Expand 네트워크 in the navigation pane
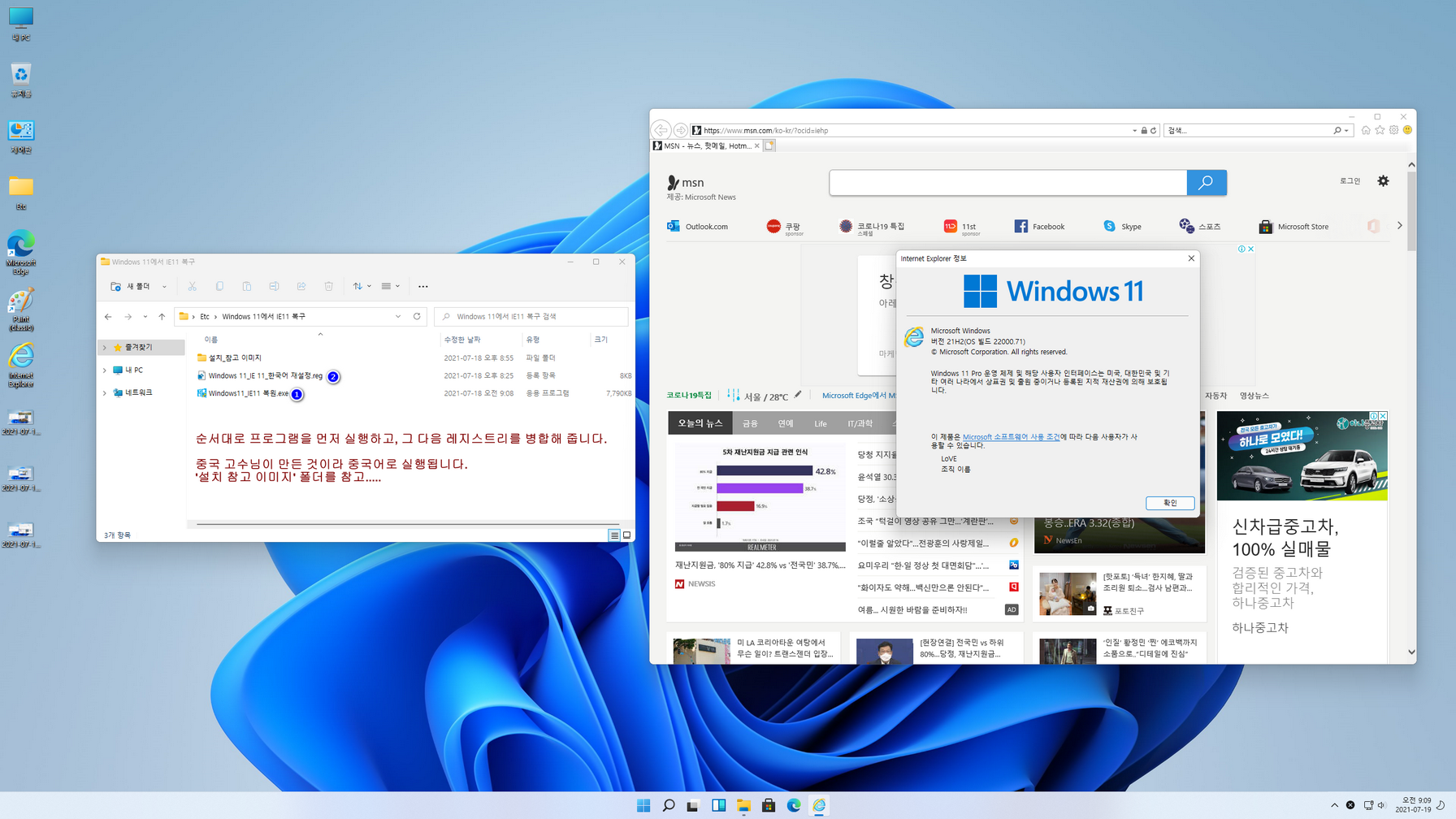This screenshot has width=1456, height=819. pyautogui.click(x=105, y=393)
